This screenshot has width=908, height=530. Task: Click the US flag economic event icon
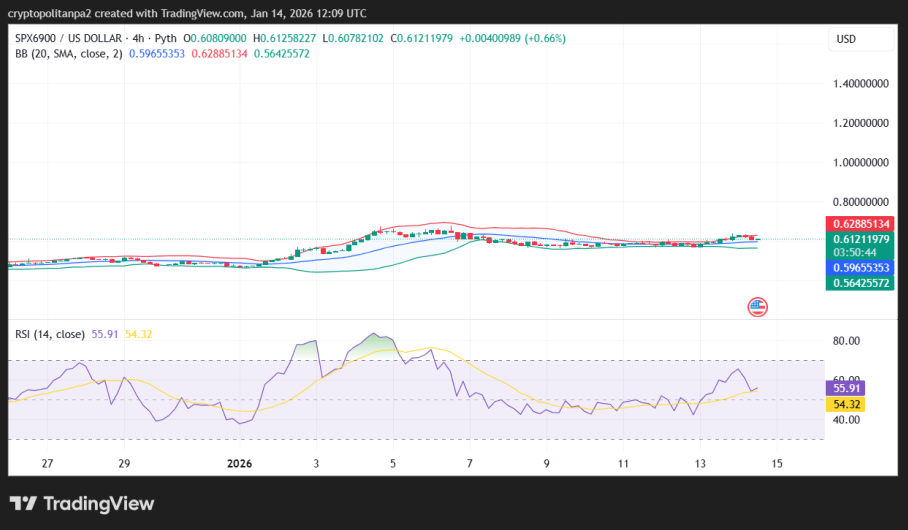coord(757,307)
